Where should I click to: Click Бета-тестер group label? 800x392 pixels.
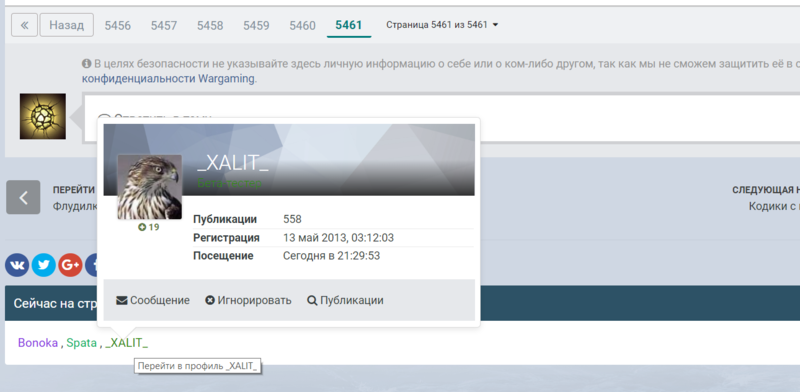coord(229,183)
